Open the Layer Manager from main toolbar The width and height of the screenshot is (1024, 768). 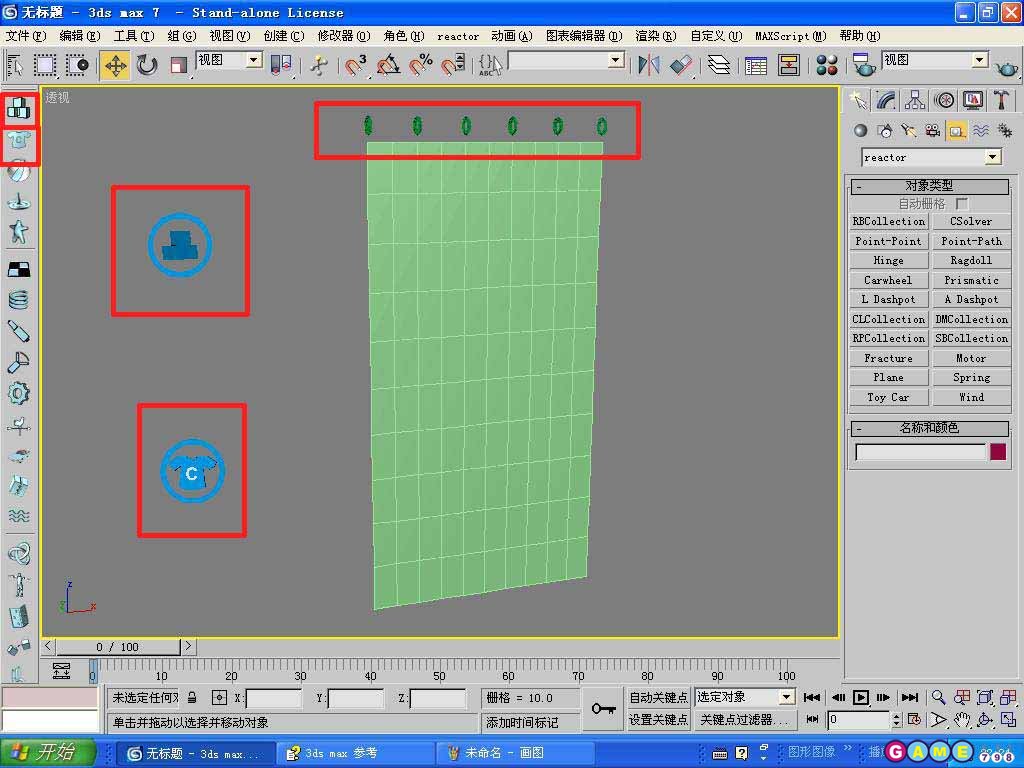pos(718,65)
